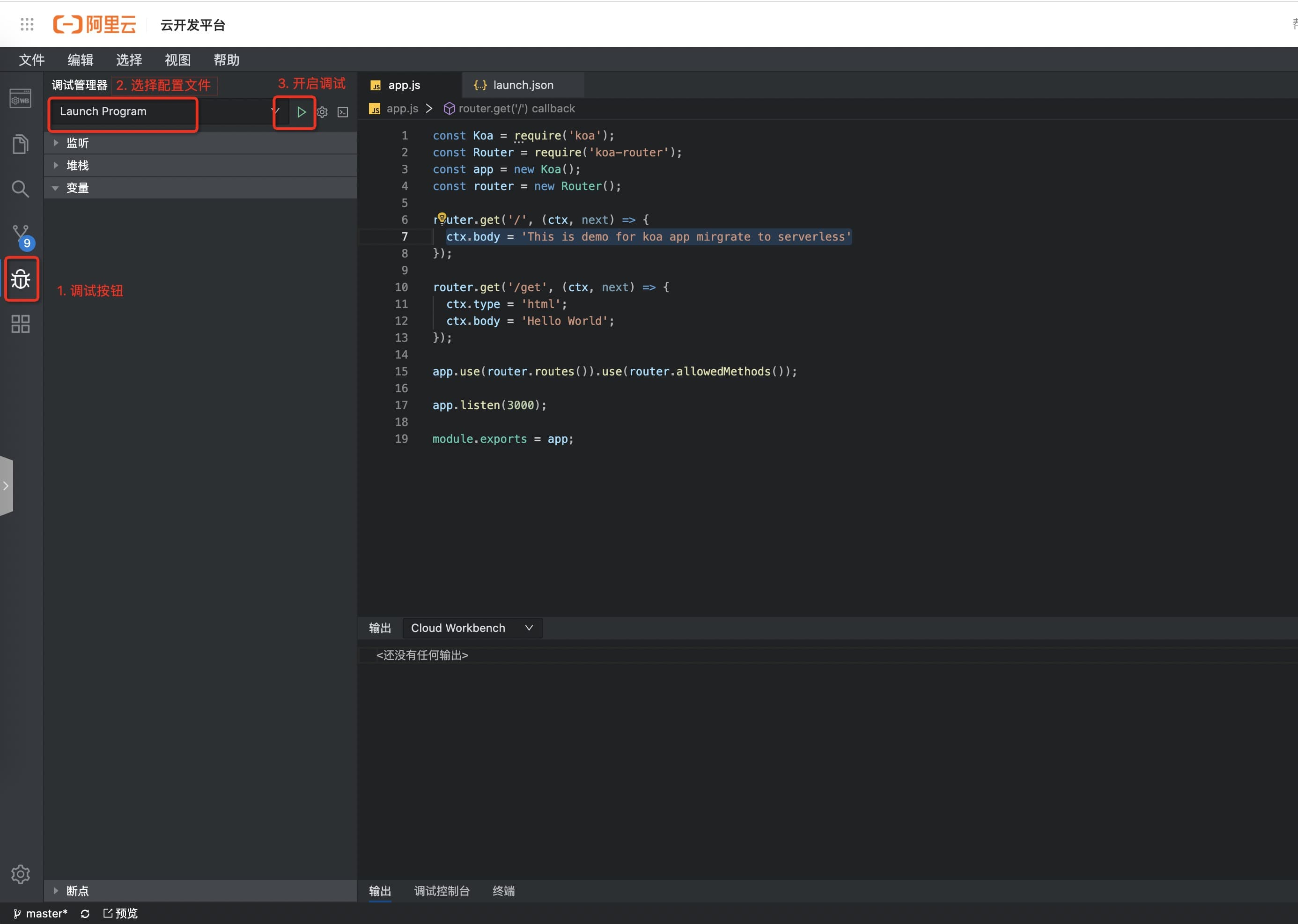1298x924 pixels.
Task: Click the sync changes status icon
Action: 85,913
